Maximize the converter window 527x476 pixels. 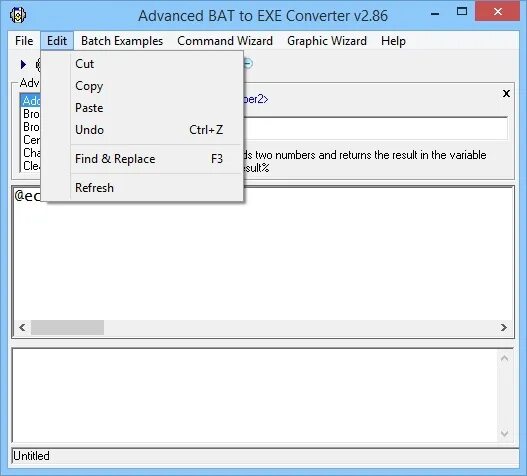point(462,12)
